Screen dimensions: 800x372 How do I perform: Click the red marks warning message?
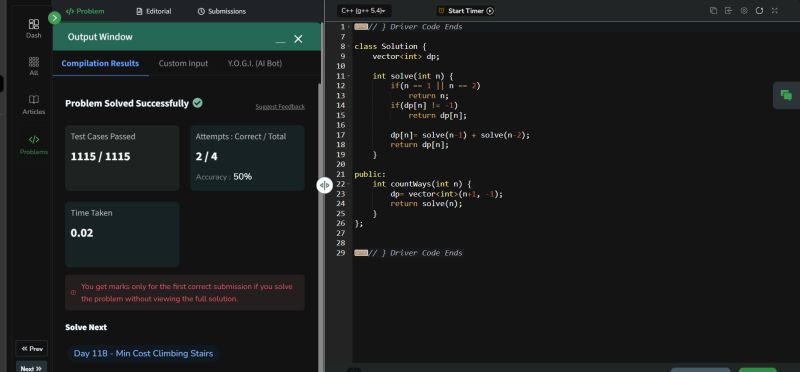(x=185, y=292)
